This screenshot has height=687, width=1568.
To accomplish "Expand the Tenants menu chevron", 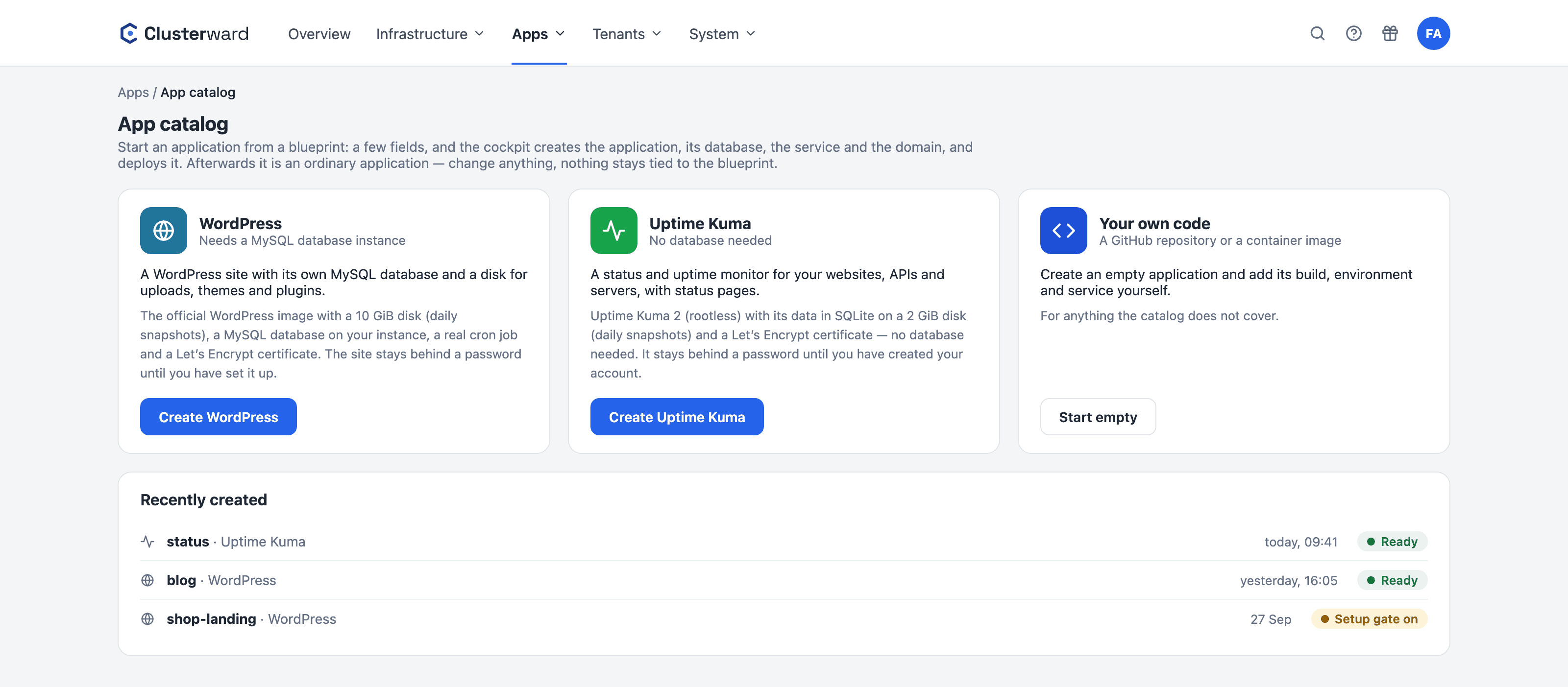I will (x=656, y=33).
